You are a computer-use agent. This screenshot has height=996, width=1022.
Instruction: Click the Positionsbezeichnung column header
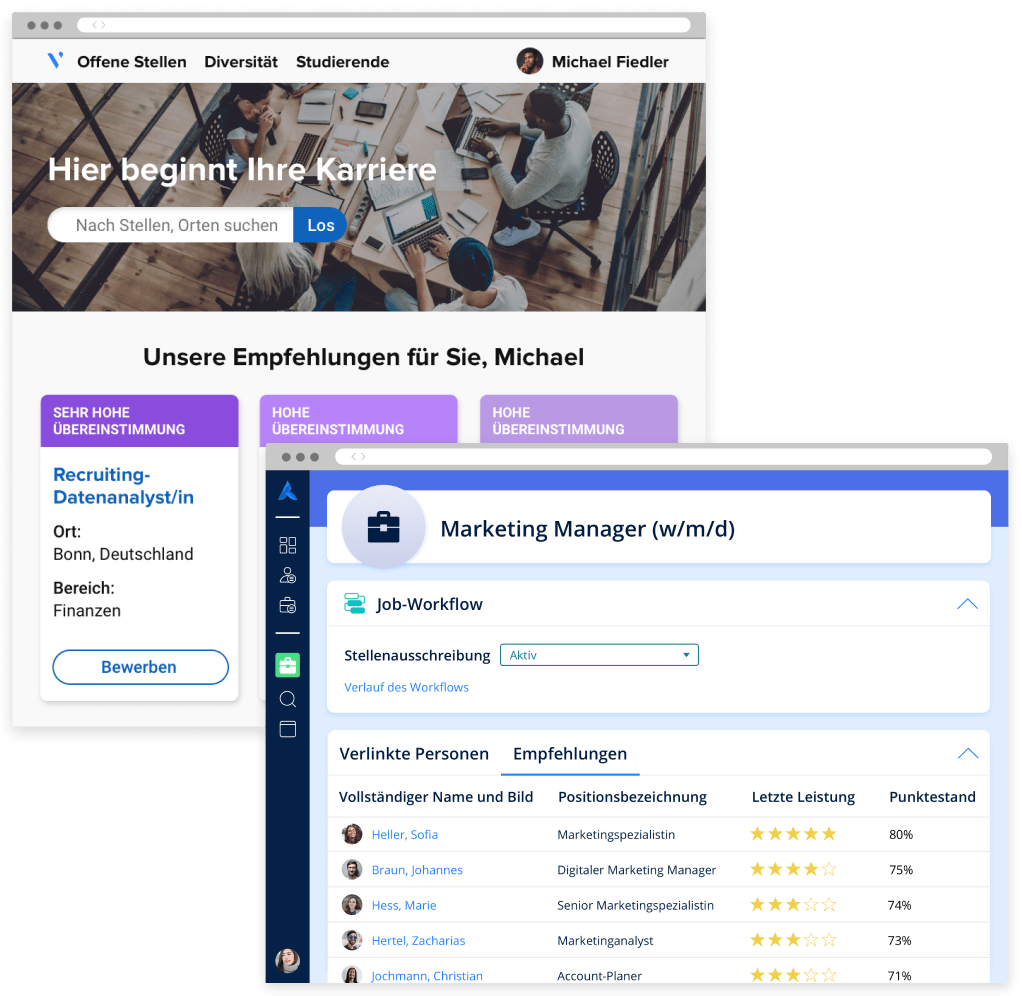(632, 797)
